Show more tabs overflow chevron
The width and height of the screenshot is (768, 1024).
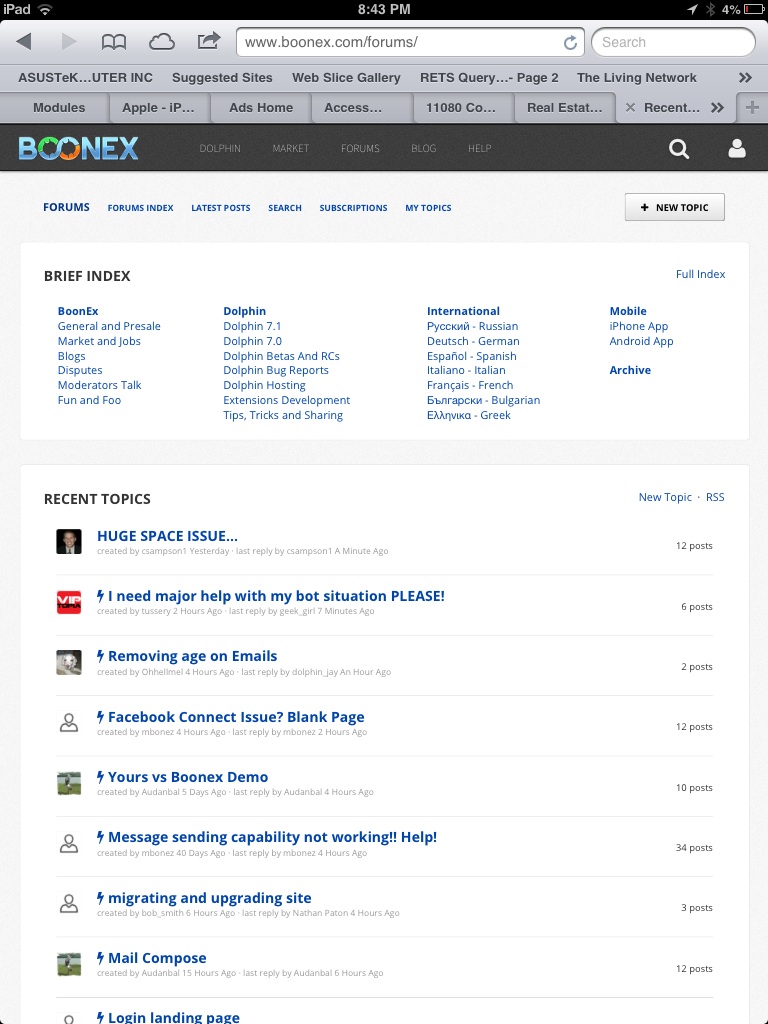tap(717, 108)
